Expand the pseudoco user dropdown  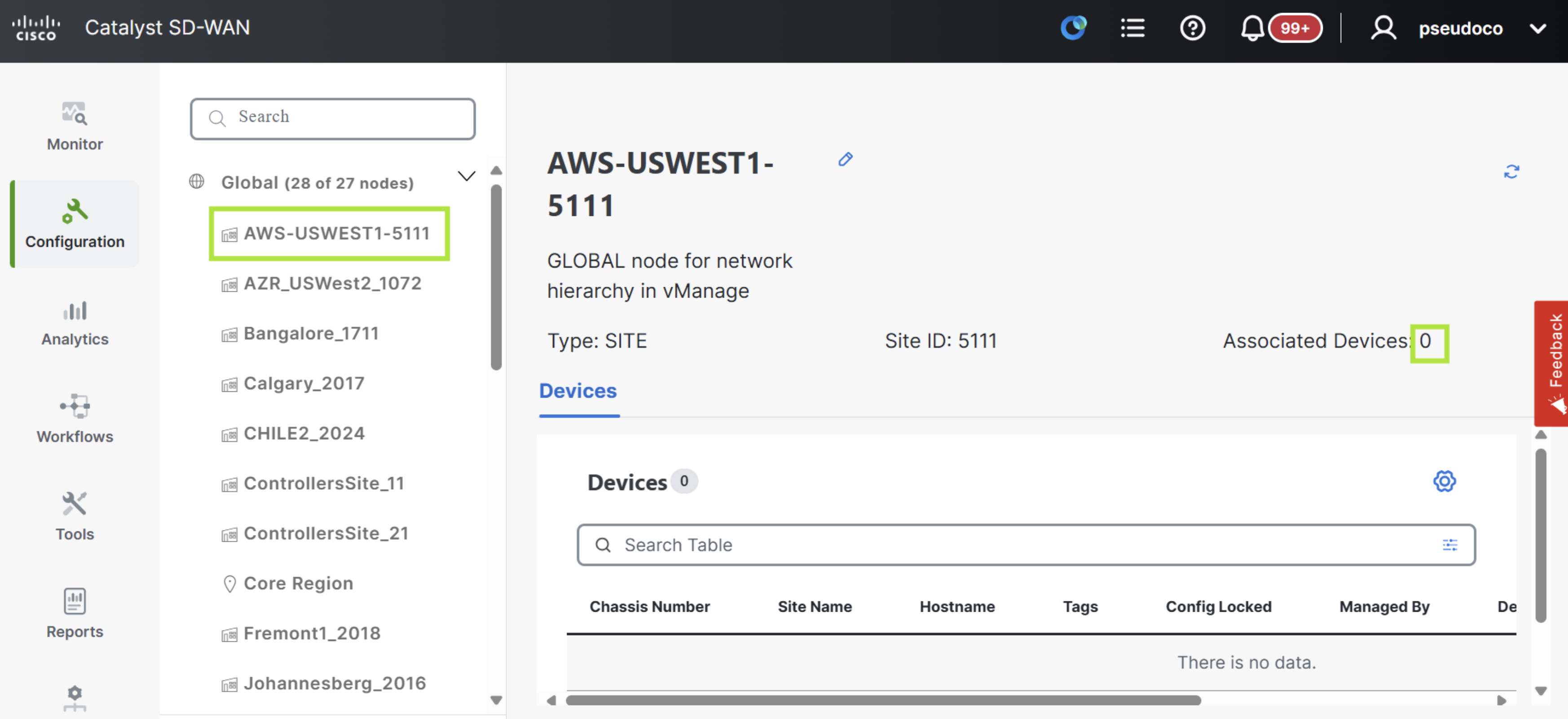tap(1537, 29)
